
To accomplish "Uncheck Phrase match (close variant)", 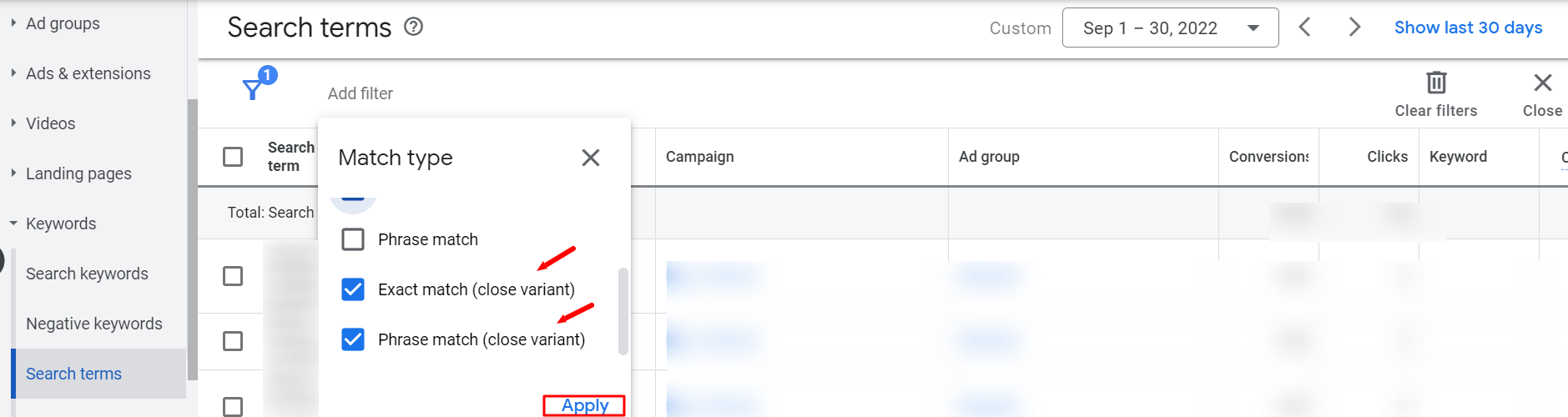I will tap(353, 339).
